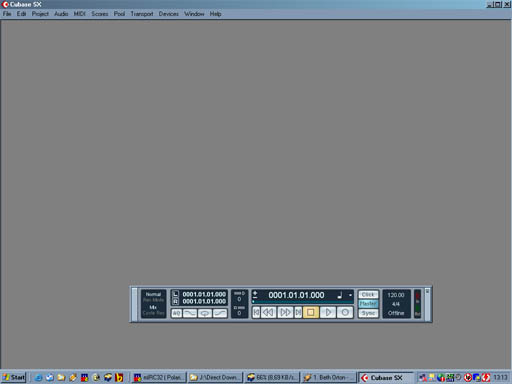512x384 pixels.
Task: Click the Rewind button
Action: coord(268,312)
